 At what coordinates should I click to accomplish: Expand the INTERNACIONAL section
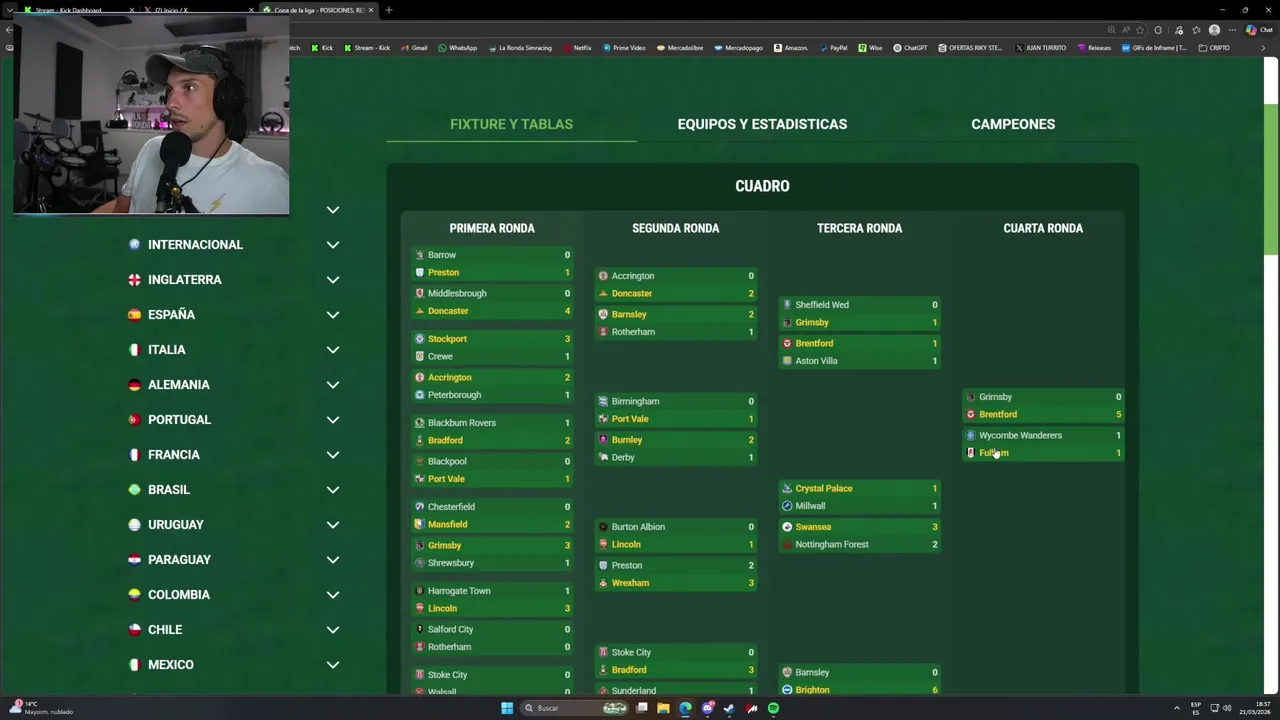235,244
